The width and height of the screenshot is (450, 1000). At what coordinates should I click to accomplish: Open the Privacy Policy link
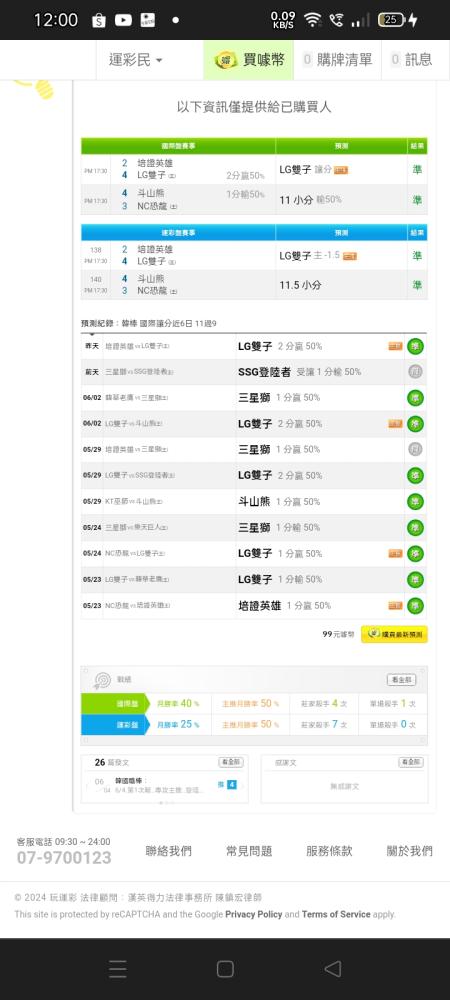point(254,914)
